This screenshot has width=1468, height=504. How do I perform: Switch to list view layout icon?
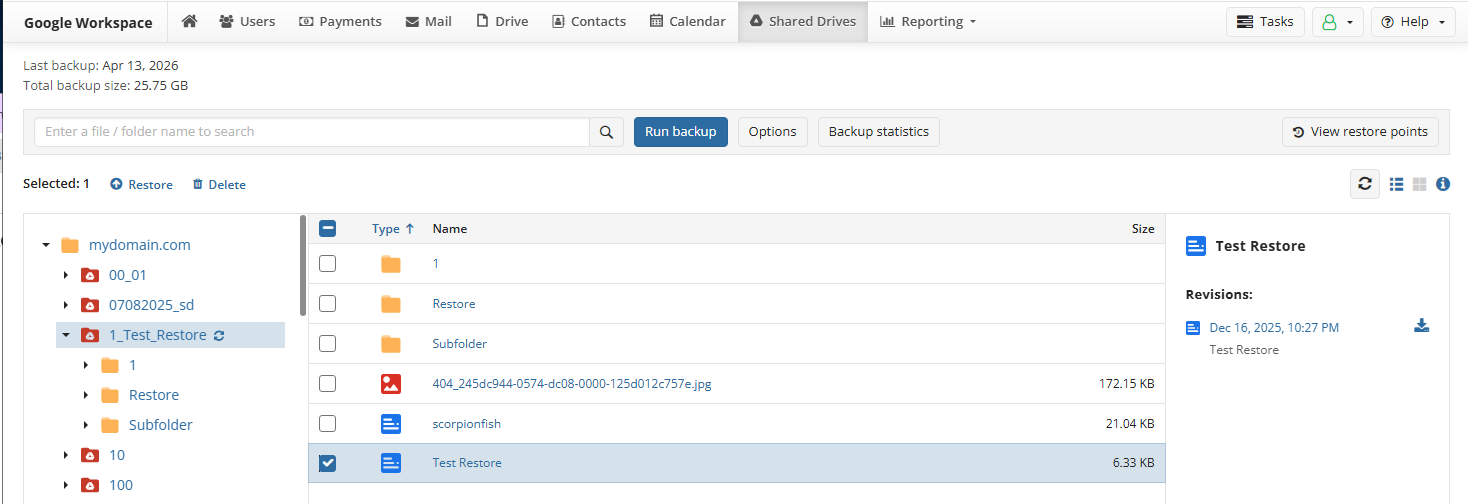click(x=1397, y=184)
